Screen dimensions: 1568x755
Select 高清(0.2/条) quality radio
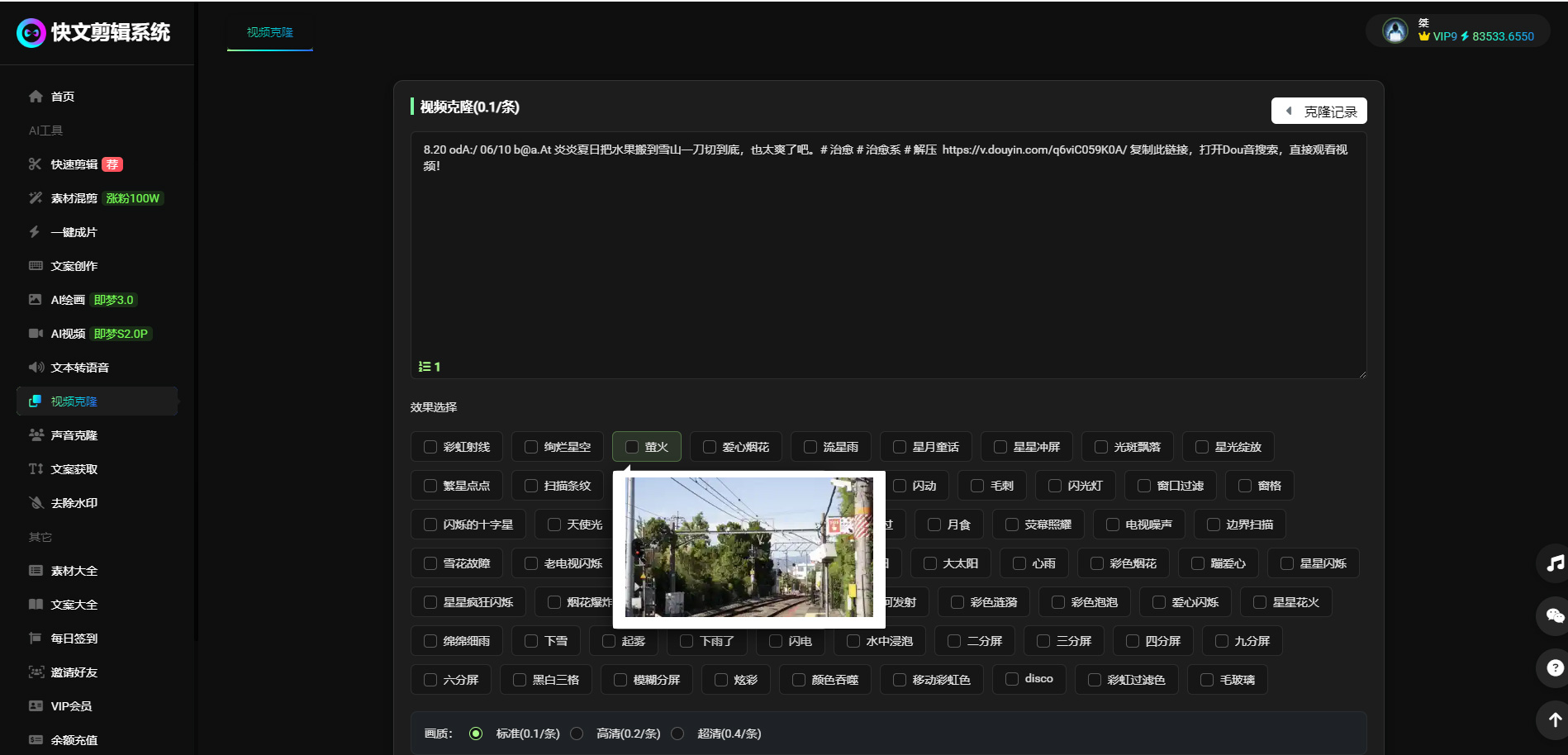tap(577, 734)
